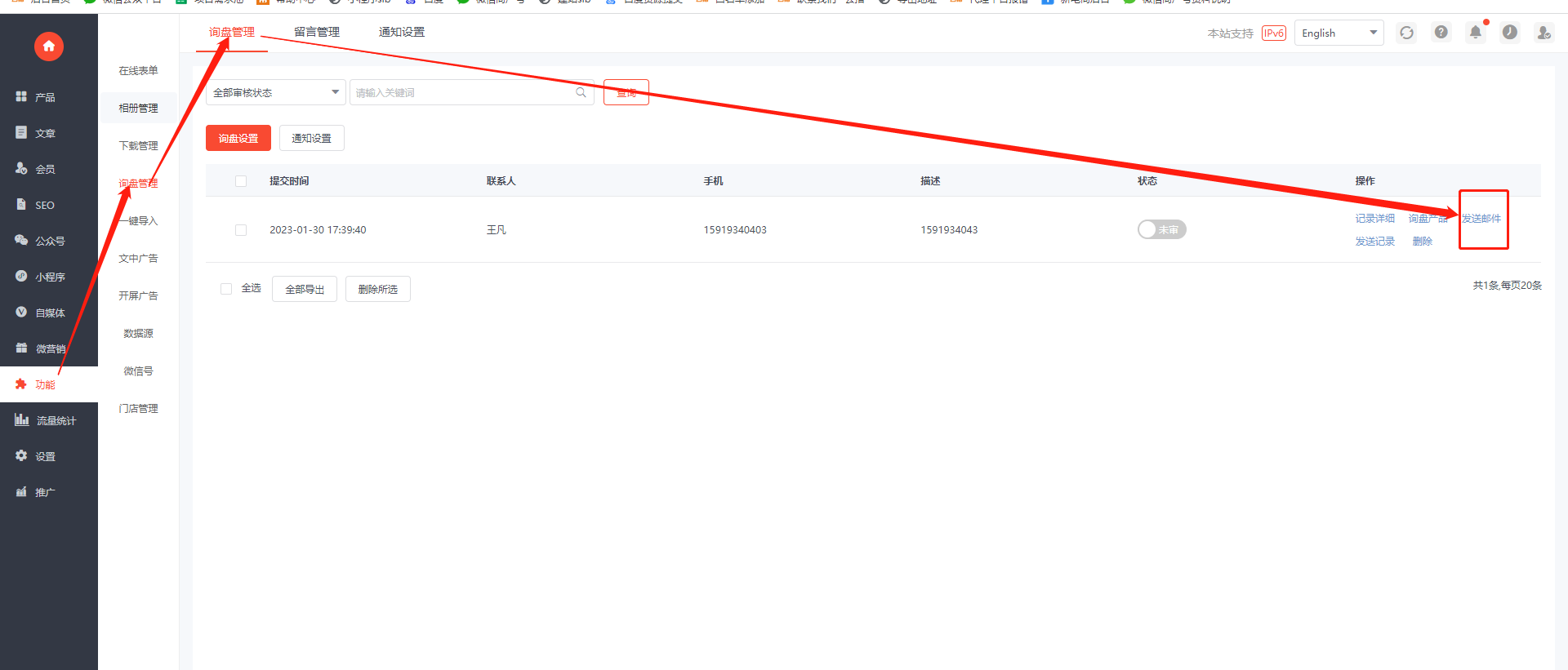Expand the 全部审核状态 dropdown
The width and height of the screenshot is (1568, 670).
tap(276, 92)
